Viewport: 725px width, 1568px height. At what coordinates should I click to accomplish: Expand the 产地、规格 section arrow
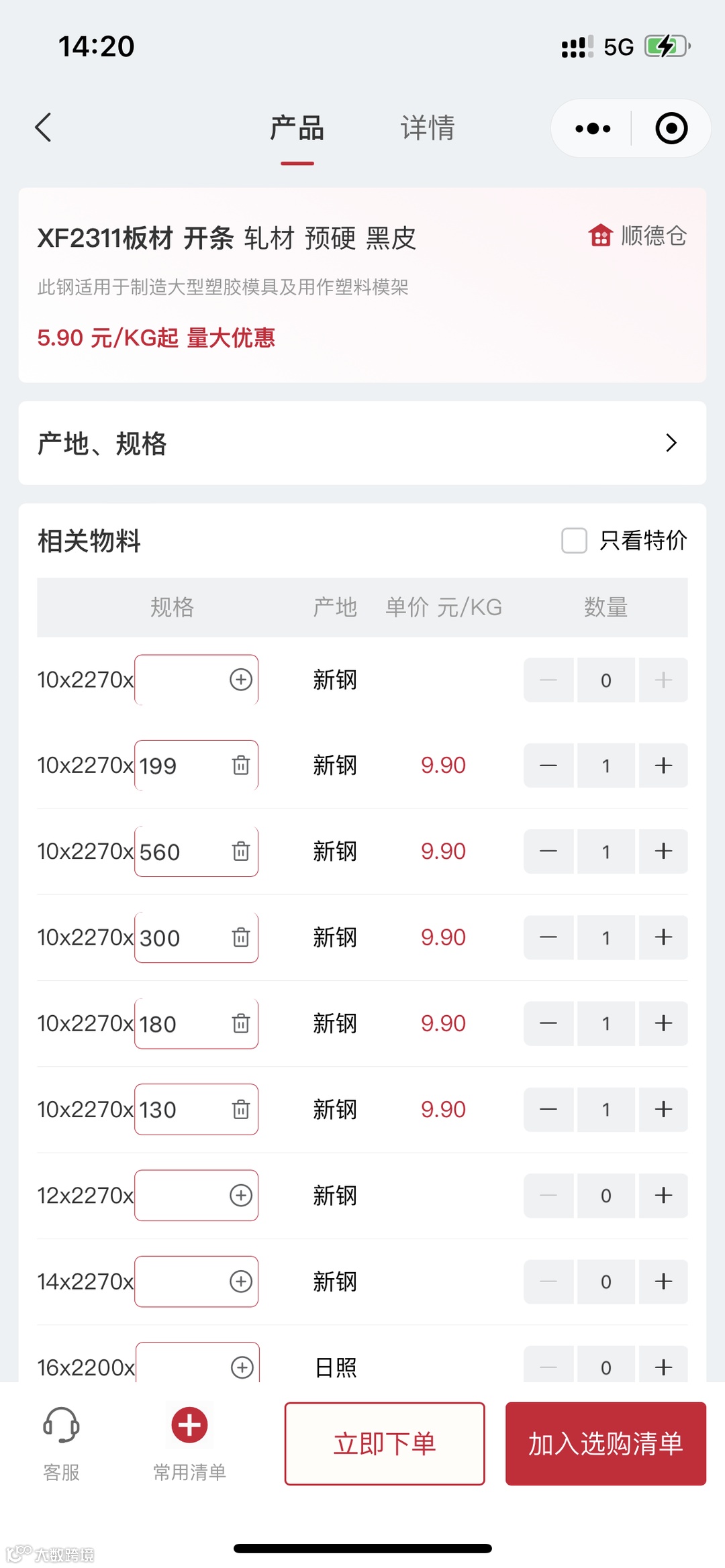pyautogui.click(x=671, y=443)
